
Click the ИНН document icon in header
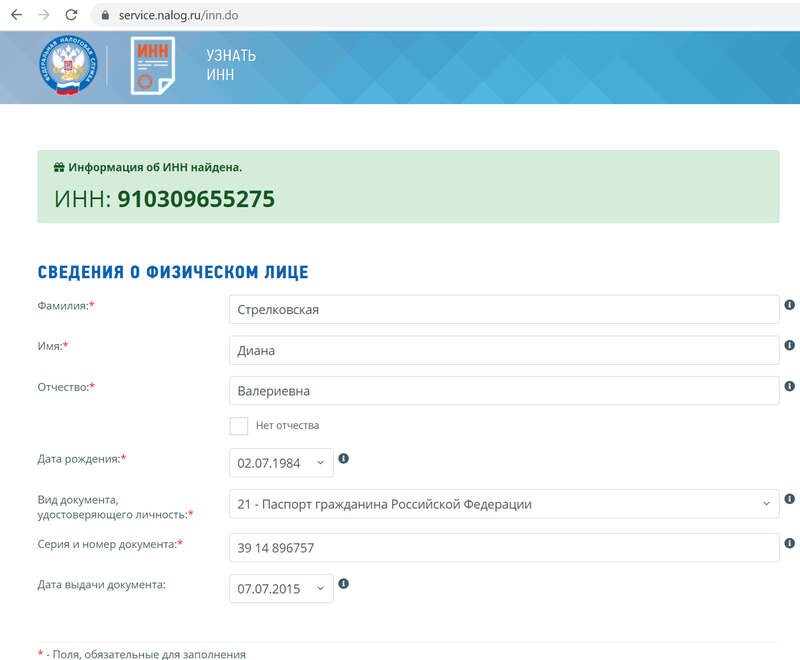pos(152,66)
